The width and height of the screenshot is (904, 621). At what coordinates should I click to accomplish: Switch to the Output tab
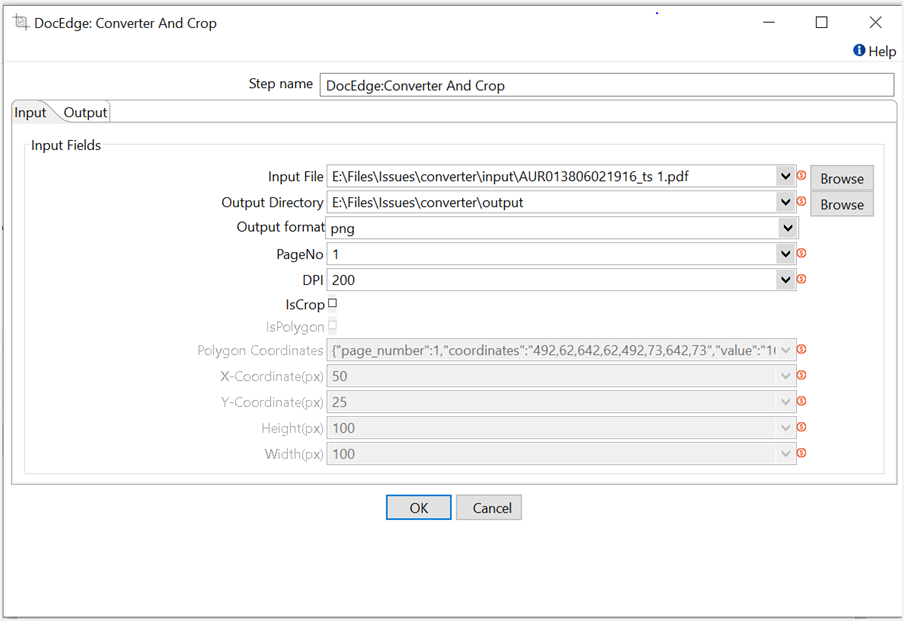[x=85, y=112]
